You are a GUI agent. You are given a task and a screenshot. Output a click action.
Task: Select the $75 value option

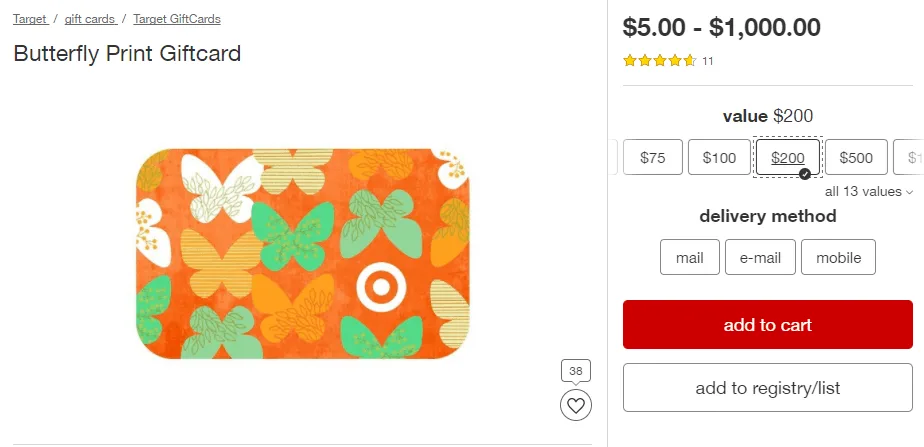click(652, 157)
